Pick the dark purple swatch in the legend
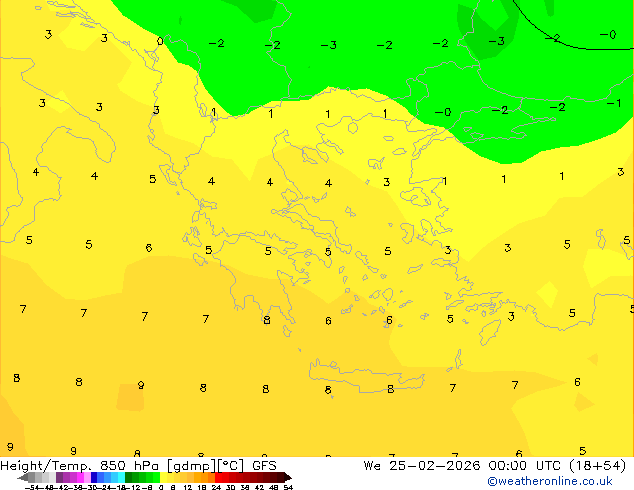 59,477
